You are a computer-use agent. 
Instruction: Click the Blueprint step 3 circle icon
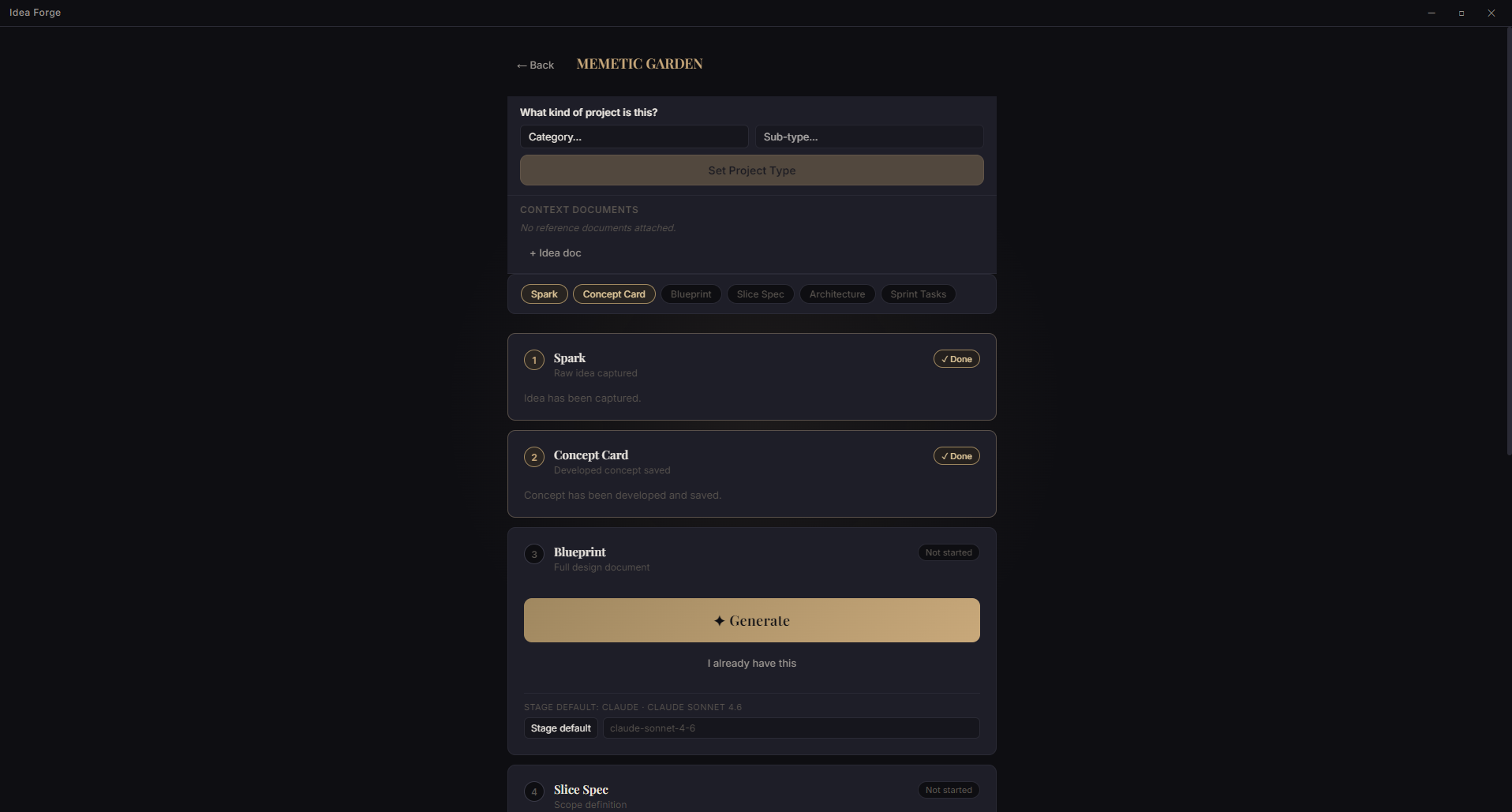tap(534, 555)
